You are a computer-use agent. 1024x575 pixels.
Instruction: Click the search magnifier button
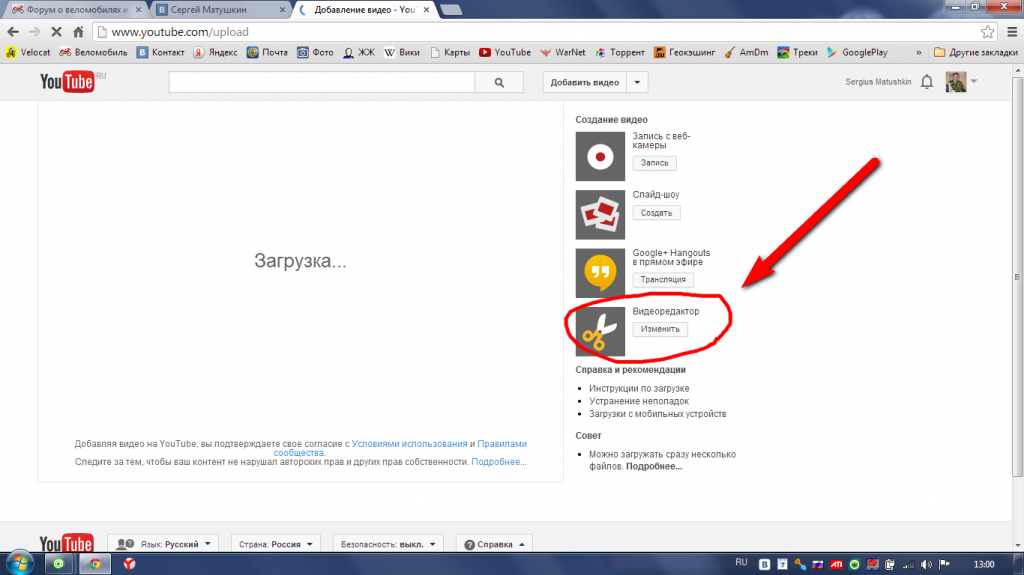tap(499, 82)
